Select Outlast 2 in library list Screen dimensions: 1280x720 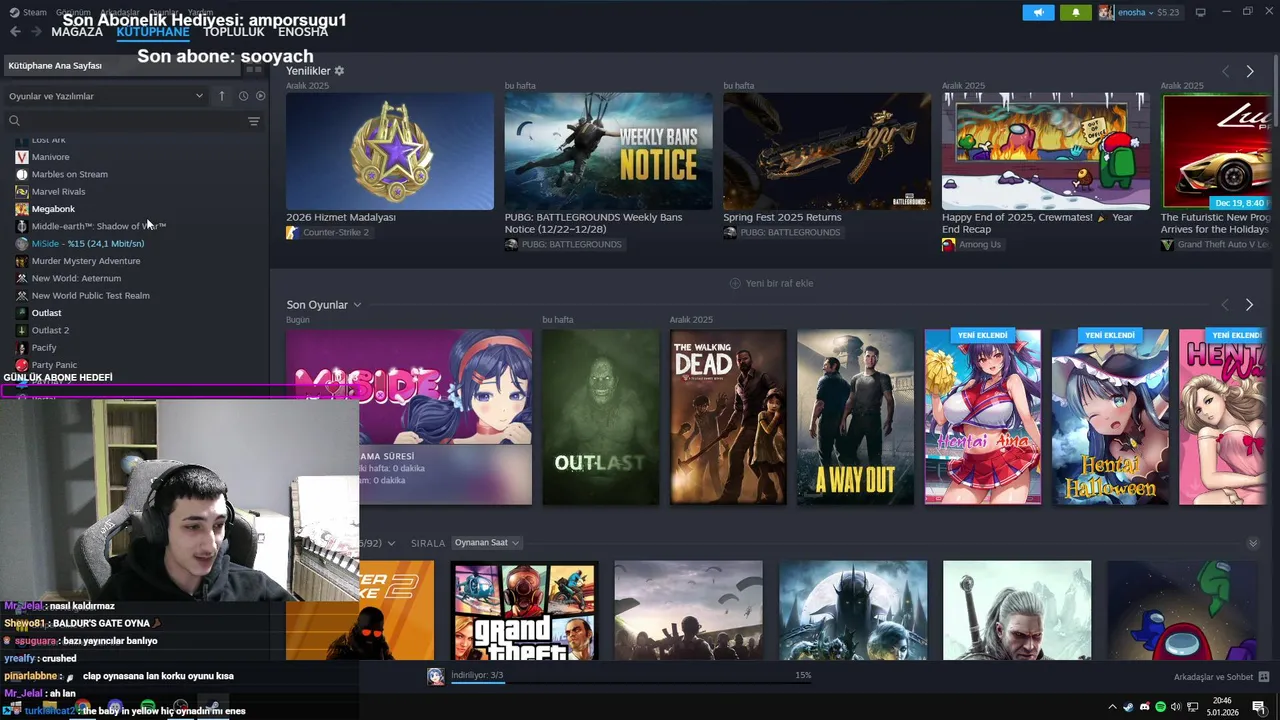50,330
